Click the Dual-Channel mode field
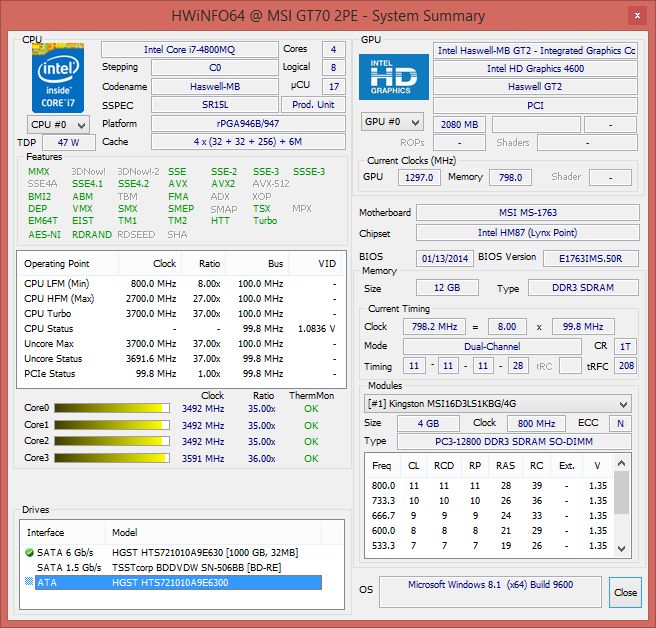656x628 pixels. pyautogui.click(x=492, y=346)
